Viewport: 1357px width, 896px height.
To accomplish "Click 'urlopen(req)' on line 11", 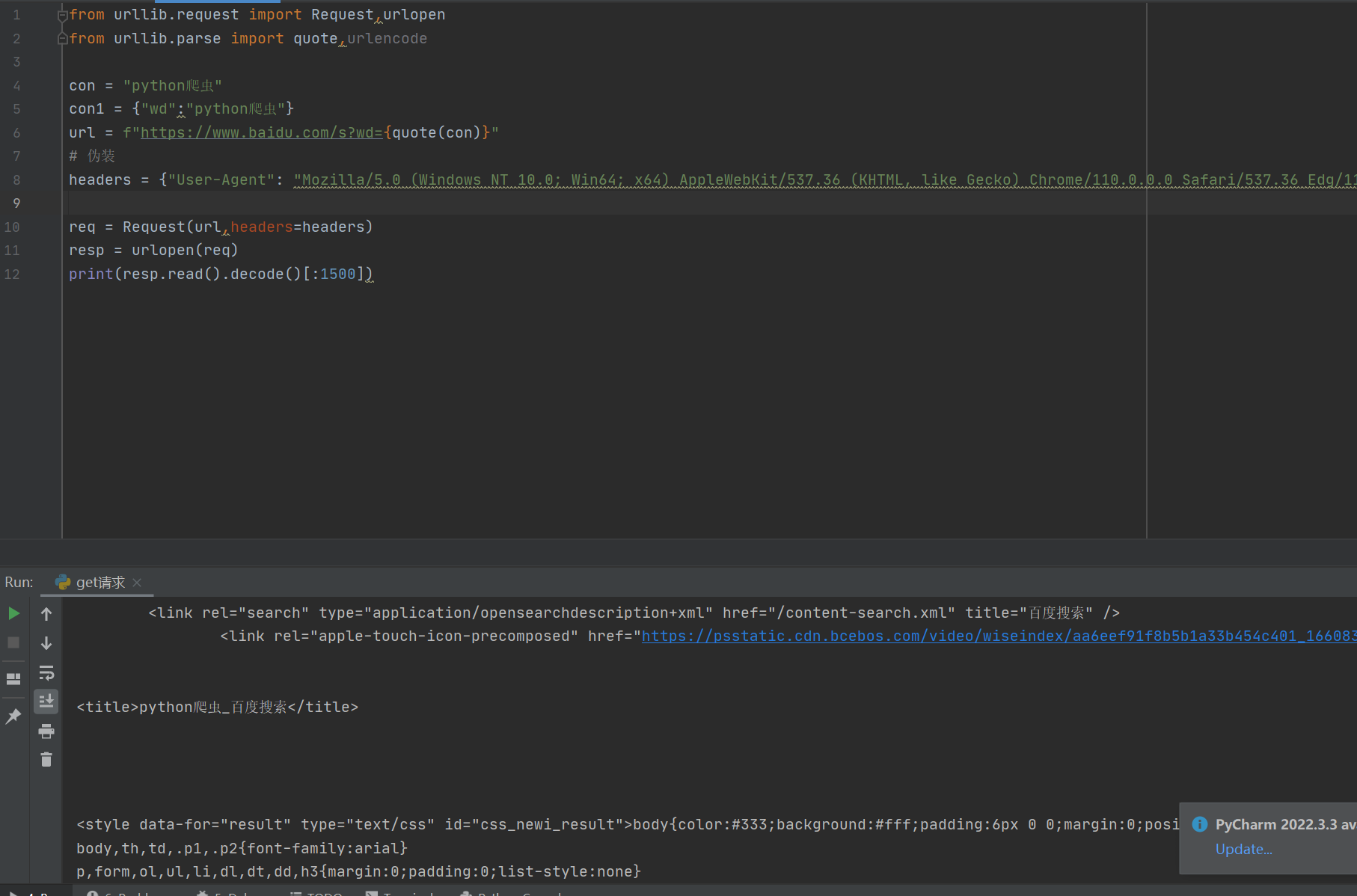I will (x=185, y=251).
